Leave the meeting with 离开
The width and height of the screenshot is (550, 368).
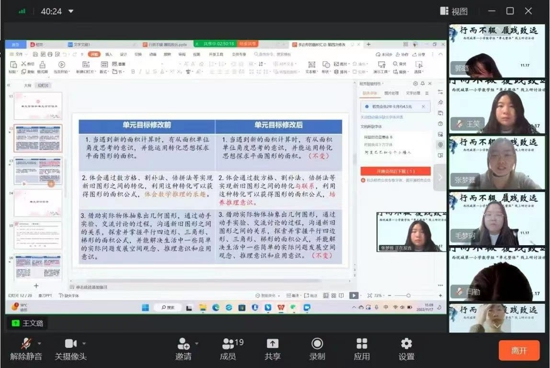(x=519, y=350)
